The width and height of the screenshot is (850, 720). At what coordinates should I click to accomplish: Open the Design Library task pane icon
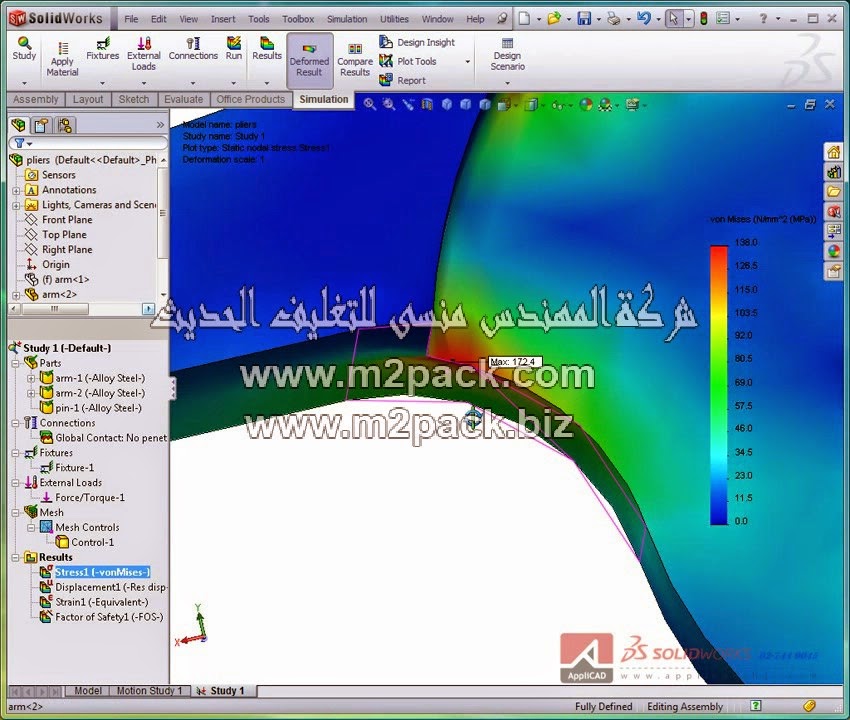(833, 172)
